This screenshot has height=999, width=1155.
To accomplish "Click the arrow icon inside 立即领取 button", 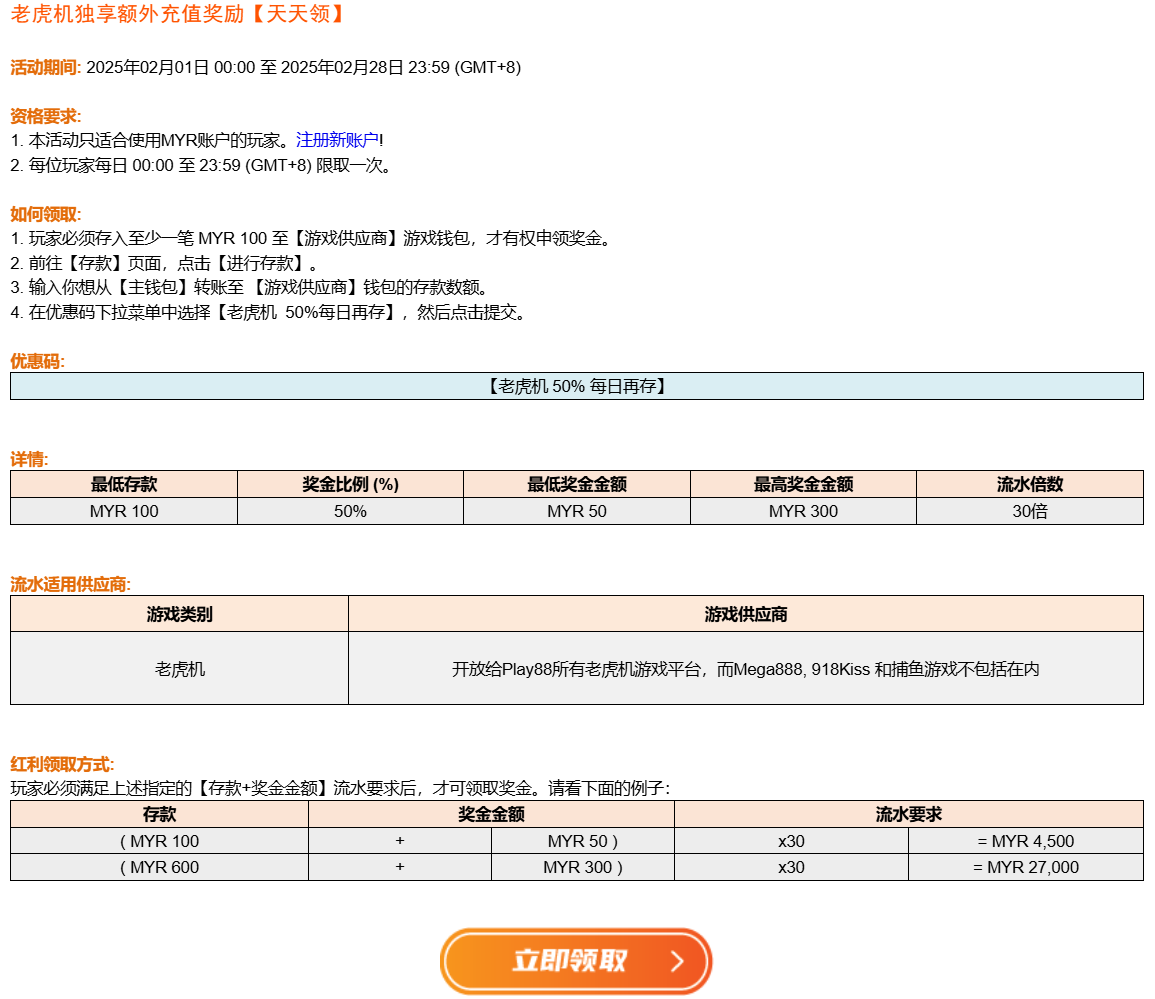I will pos(677,962).
